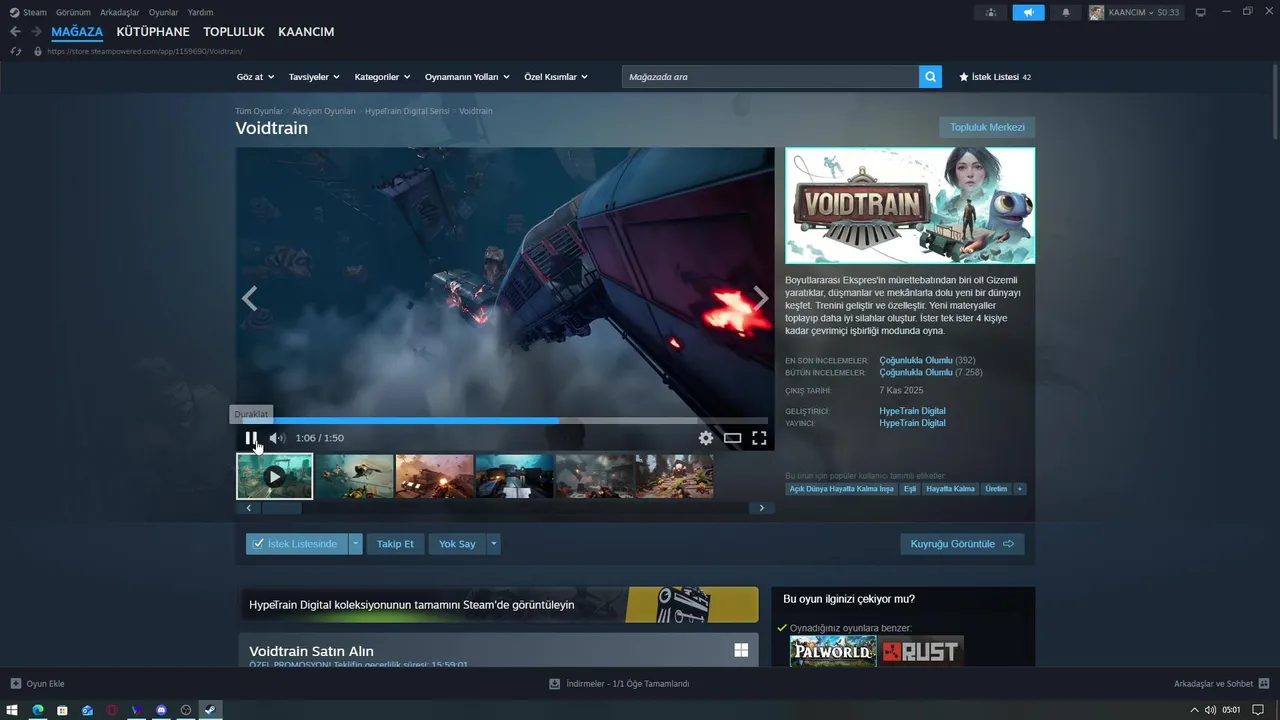Click the Hayatta Kalma tag

click(950, 489)
